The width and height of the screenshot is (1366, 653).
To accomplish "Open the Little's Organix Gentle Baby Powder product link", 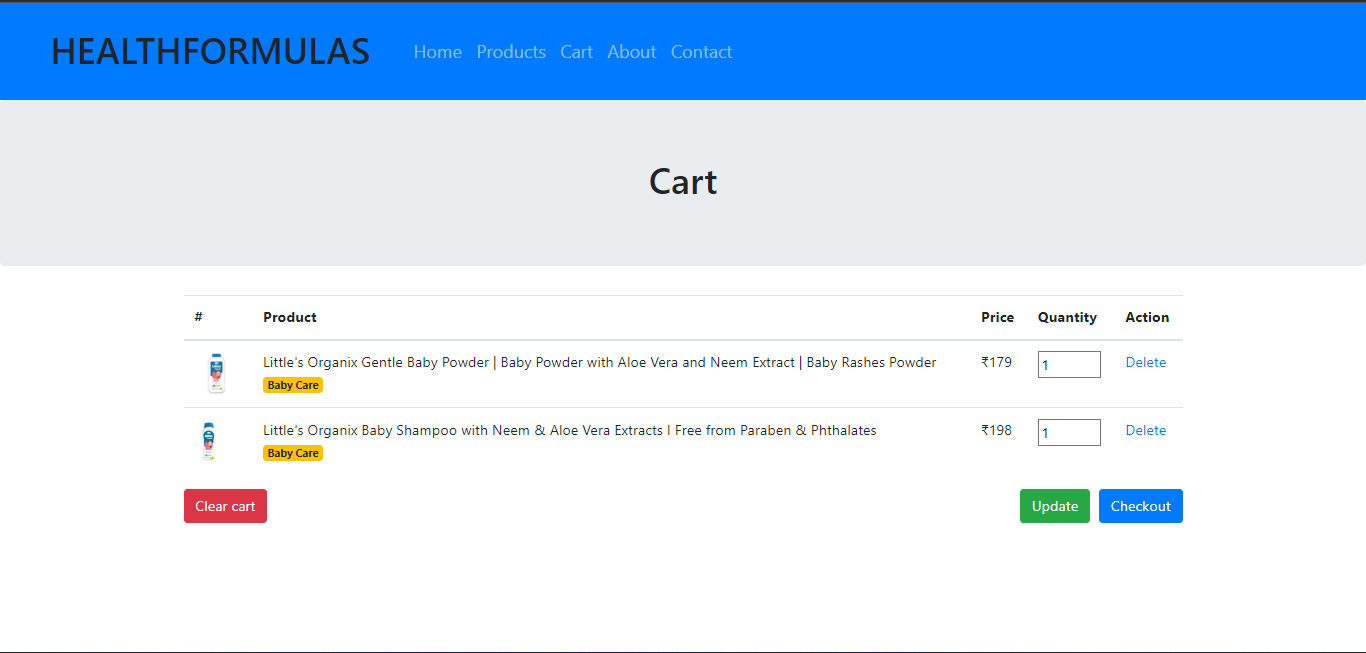I will point(599,362).
